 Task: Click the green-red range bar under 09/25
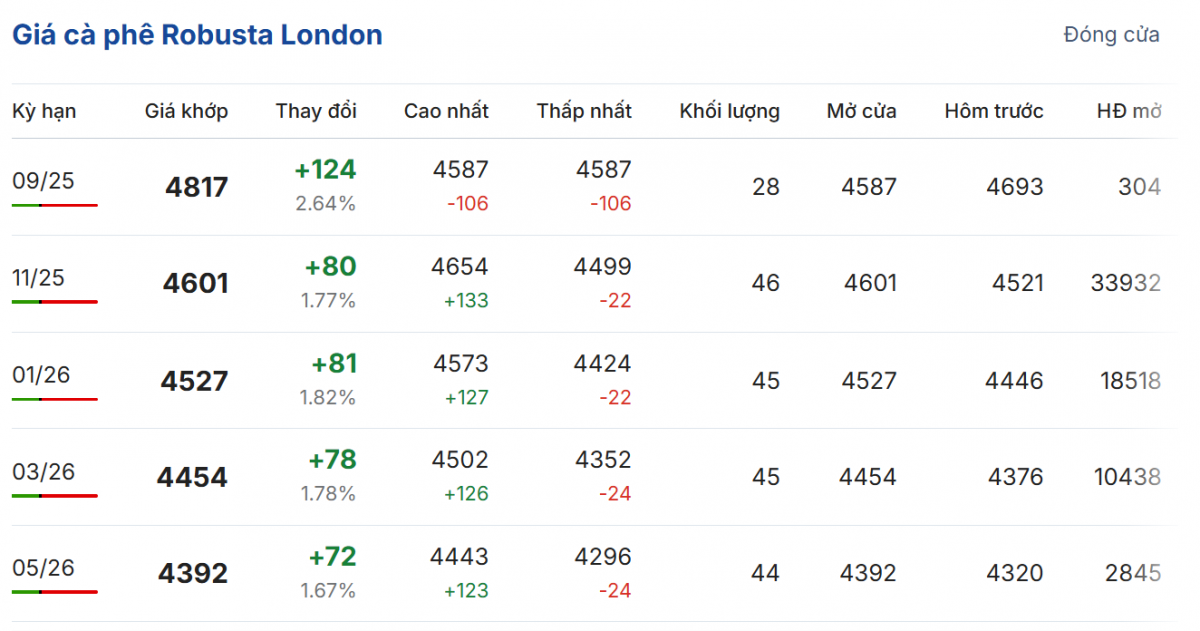click(x=55, y=205)
